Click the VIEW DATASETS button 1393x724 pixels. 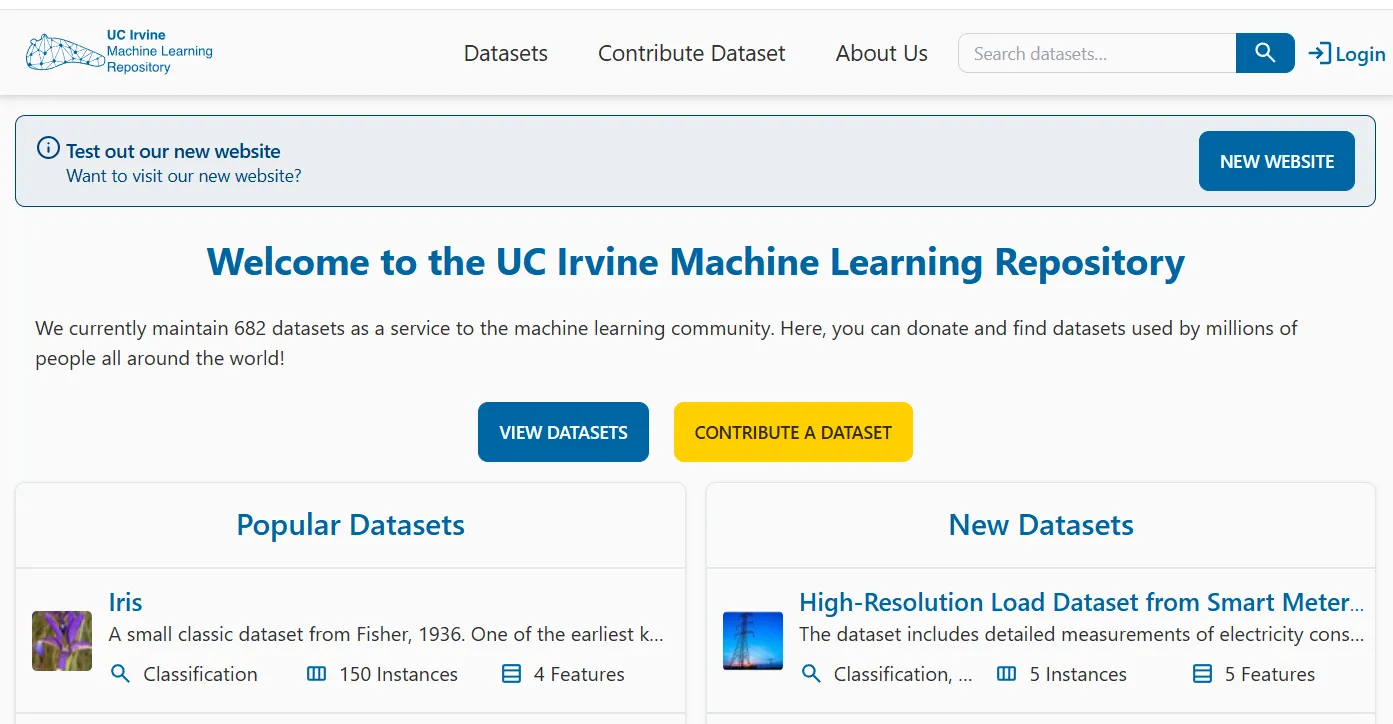[x=563, y=432]
